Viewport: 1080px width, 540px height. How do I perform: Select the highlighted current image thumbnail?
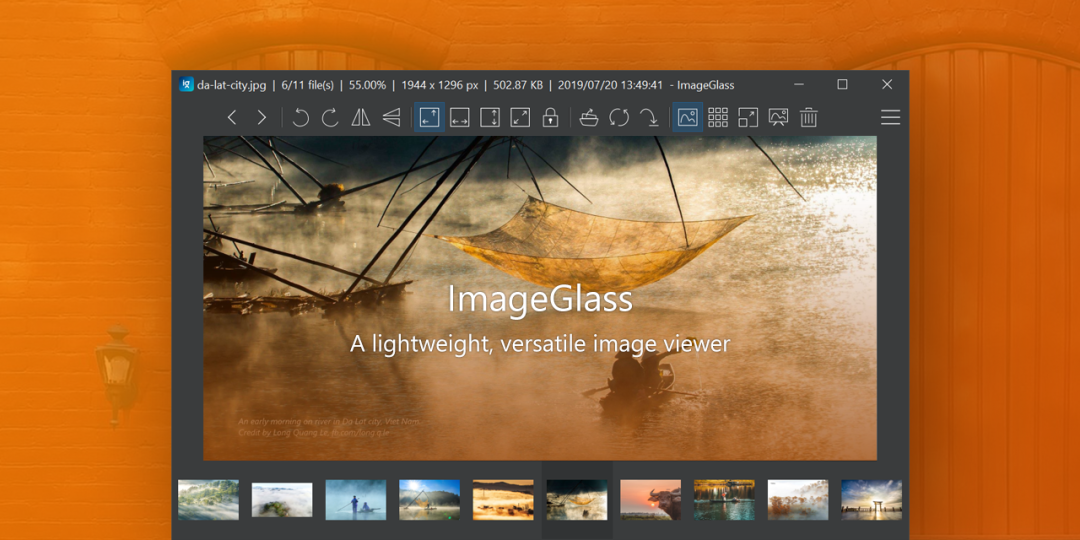tap(577, 500)
